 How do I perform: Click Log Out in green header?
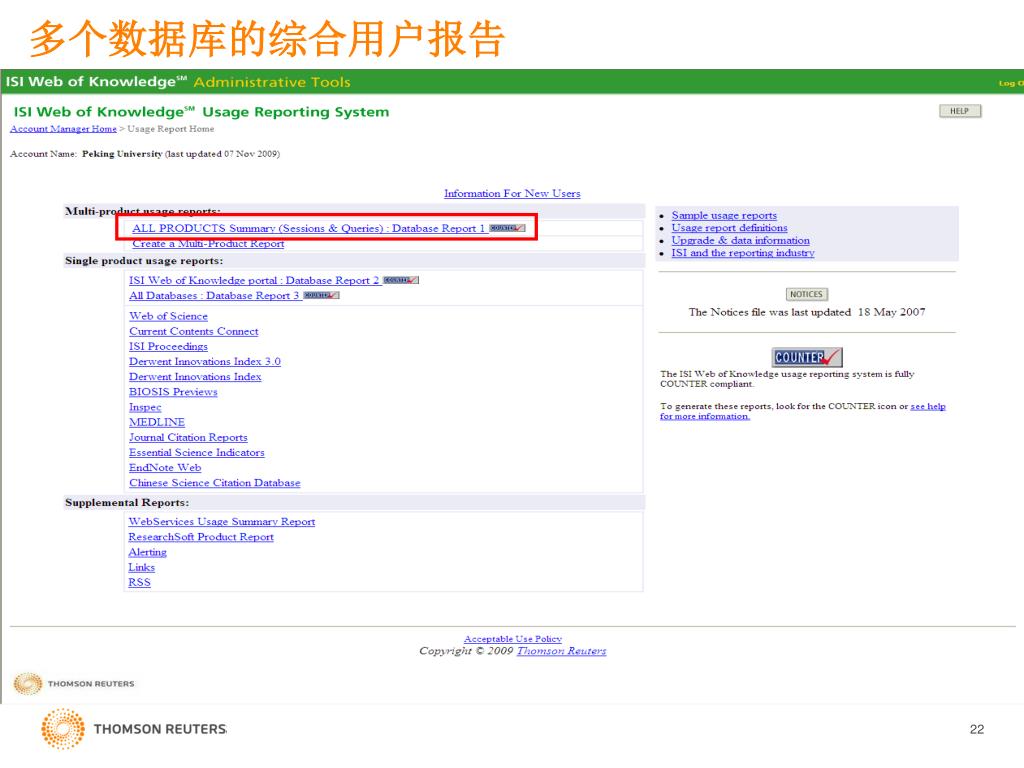click(1011, 83)
